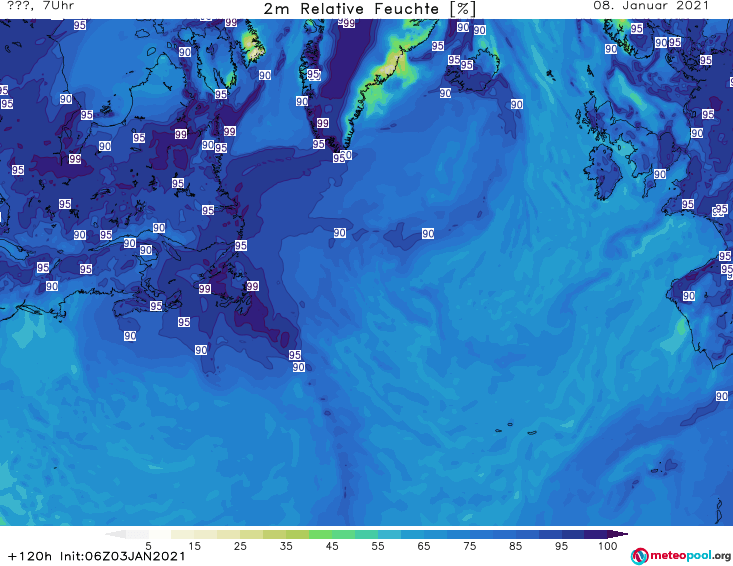Click legend value '35' on colorbar
This screenshot has height=566, width=733.
click(x=286, y=546)
